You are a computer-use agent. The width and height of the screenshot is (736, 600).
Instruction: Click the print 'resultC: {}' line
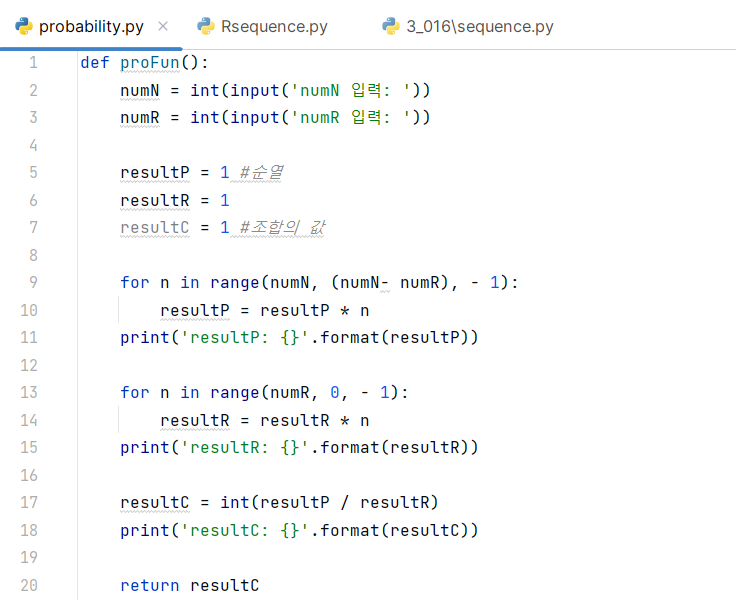(x=299, y=530)
